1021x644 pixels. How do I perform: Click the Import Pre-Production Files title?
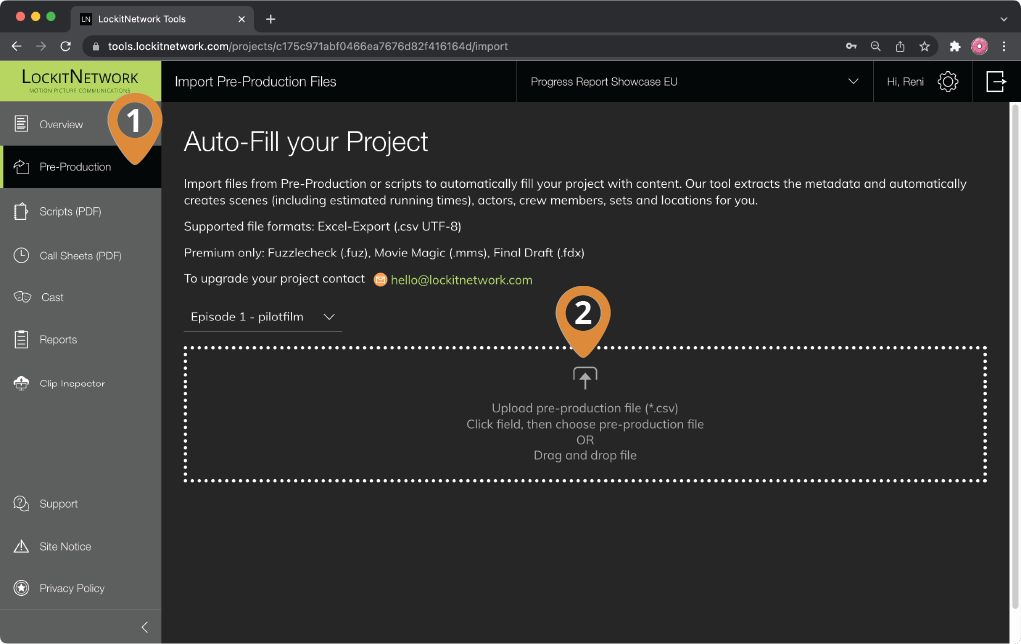255,81
